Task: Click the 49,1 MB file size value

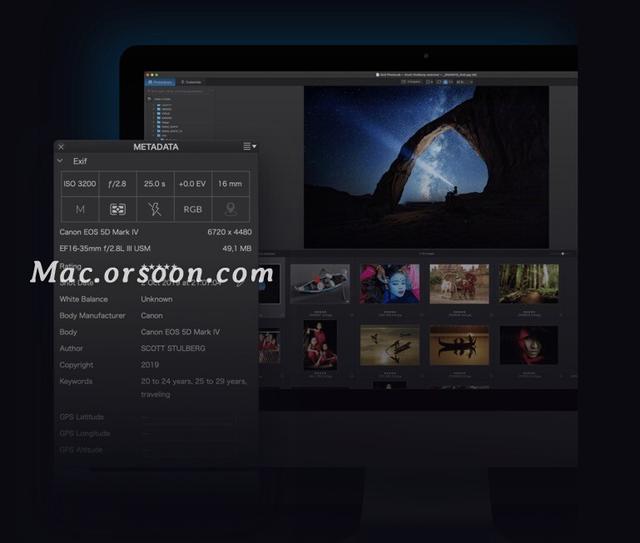Action: click(x=237, y=248)
